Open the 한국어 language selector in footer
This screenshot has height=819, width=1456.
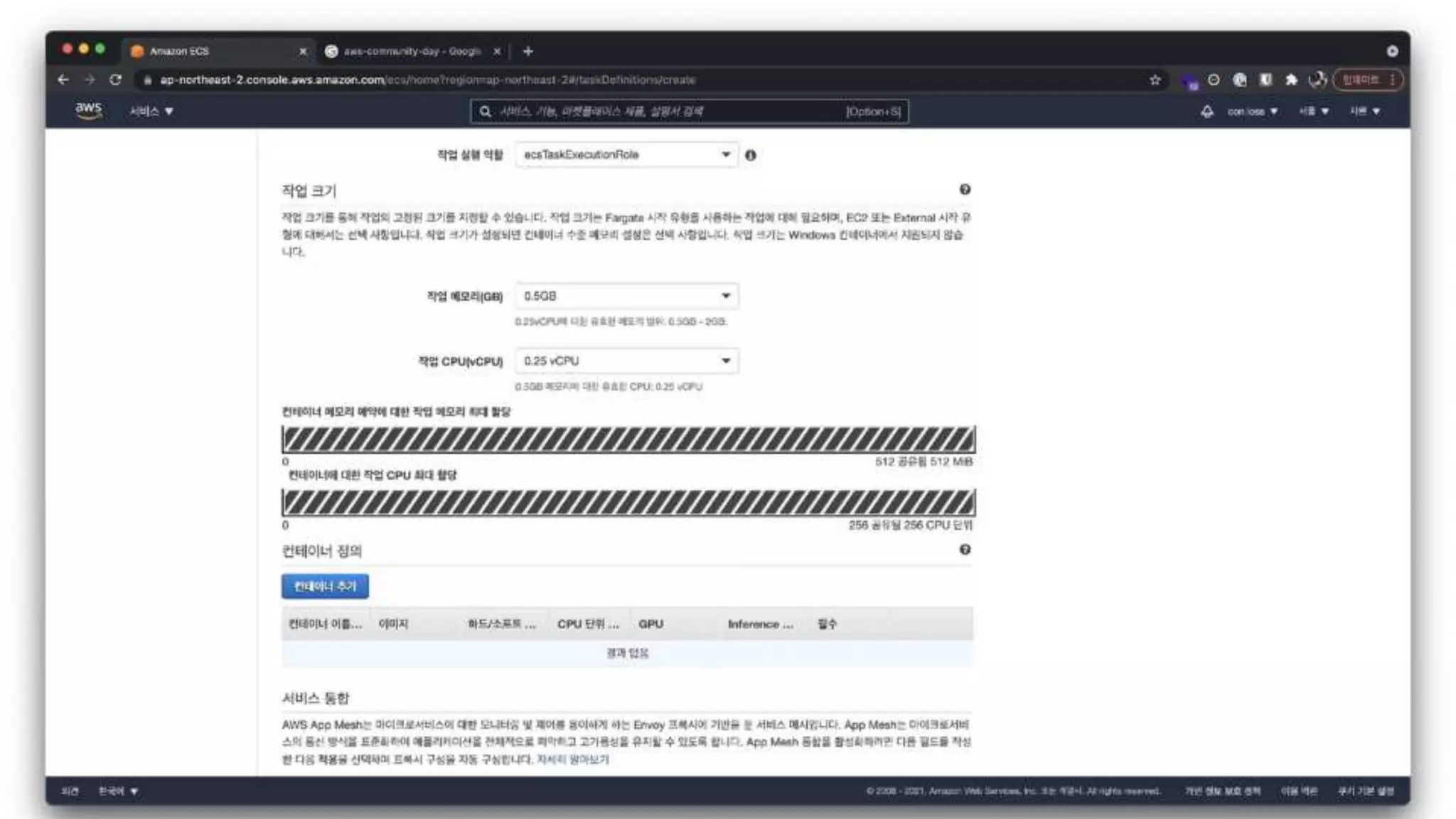[x=118, y=791]
